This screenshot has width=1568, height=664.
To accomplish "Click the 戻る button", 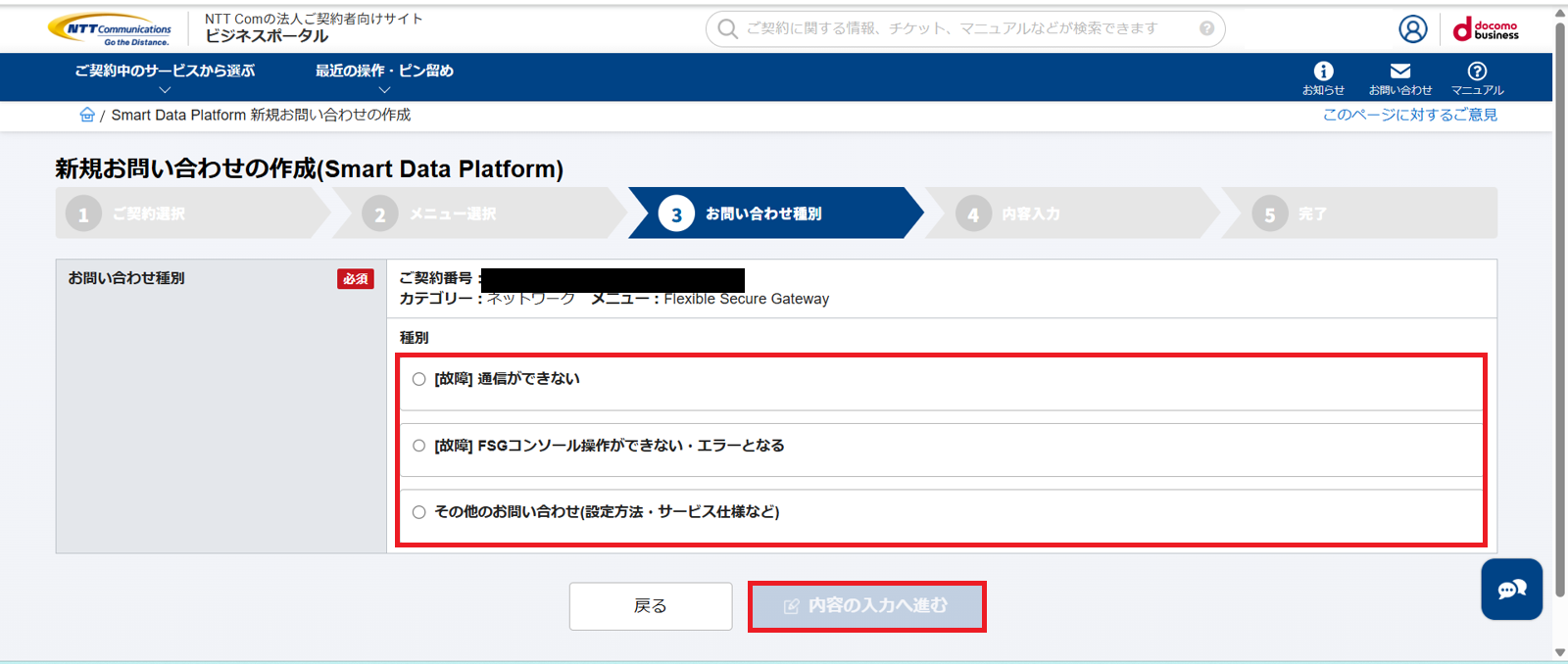I will [x=651, y=606].
